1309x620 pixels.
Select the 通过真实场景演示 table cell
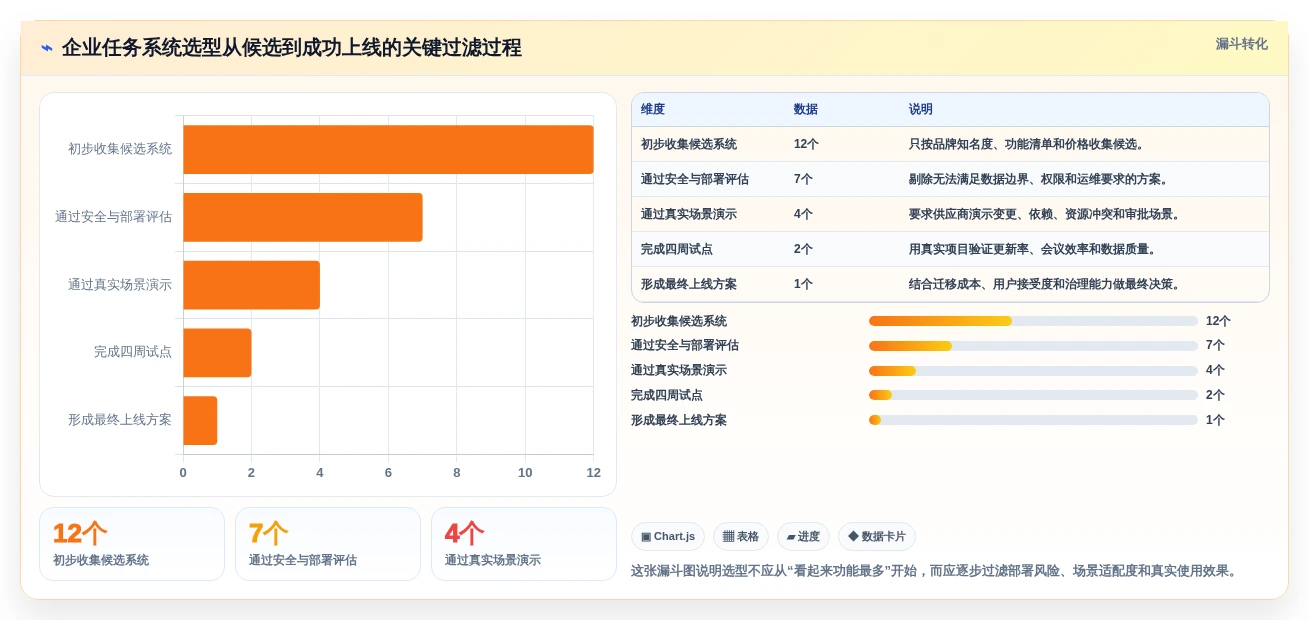tap(689, 214)
